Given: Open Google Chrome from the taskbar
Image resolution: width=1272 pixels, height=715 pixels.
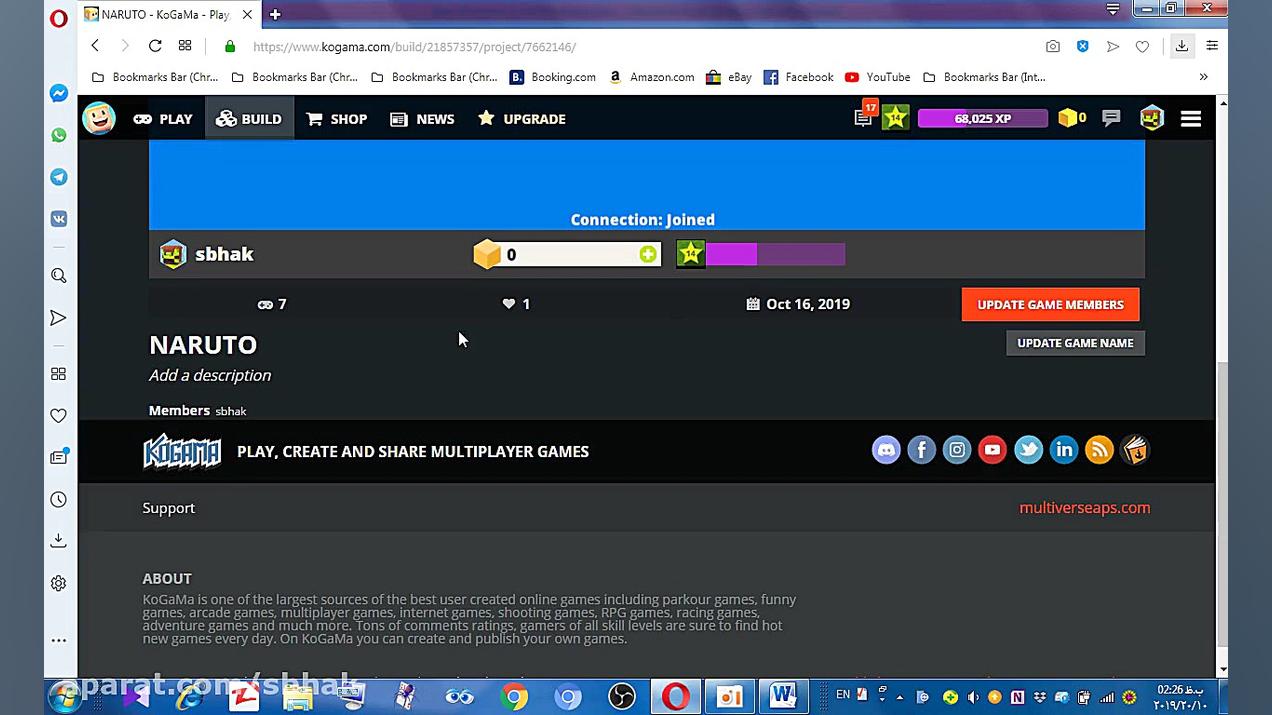Looking at the screenshot, I should (x=514, y=697).
